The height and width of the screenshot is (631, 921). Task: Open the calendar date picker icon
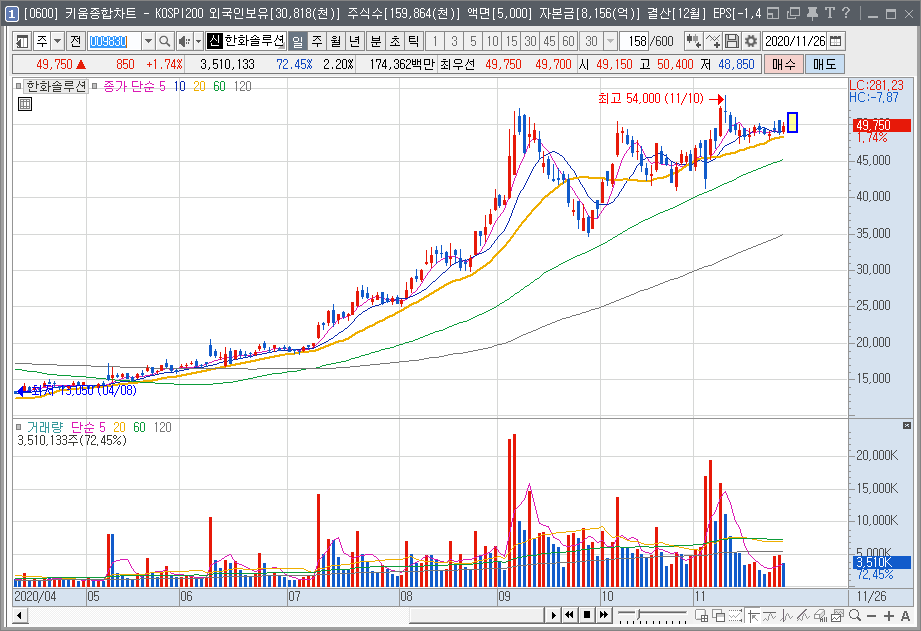click(836, 41)
